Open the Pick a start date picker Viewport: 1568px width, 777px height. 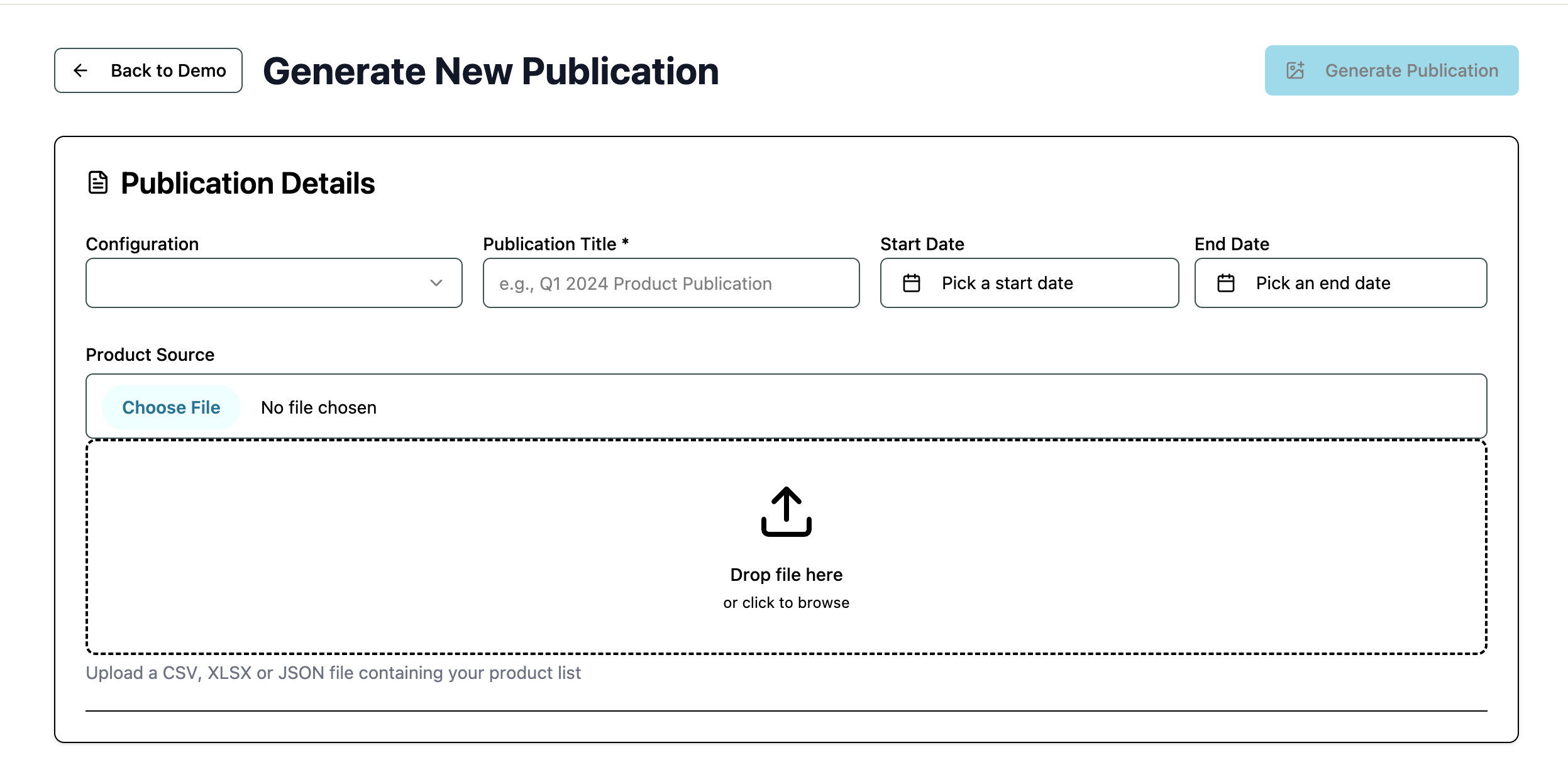pos(1029,283)
